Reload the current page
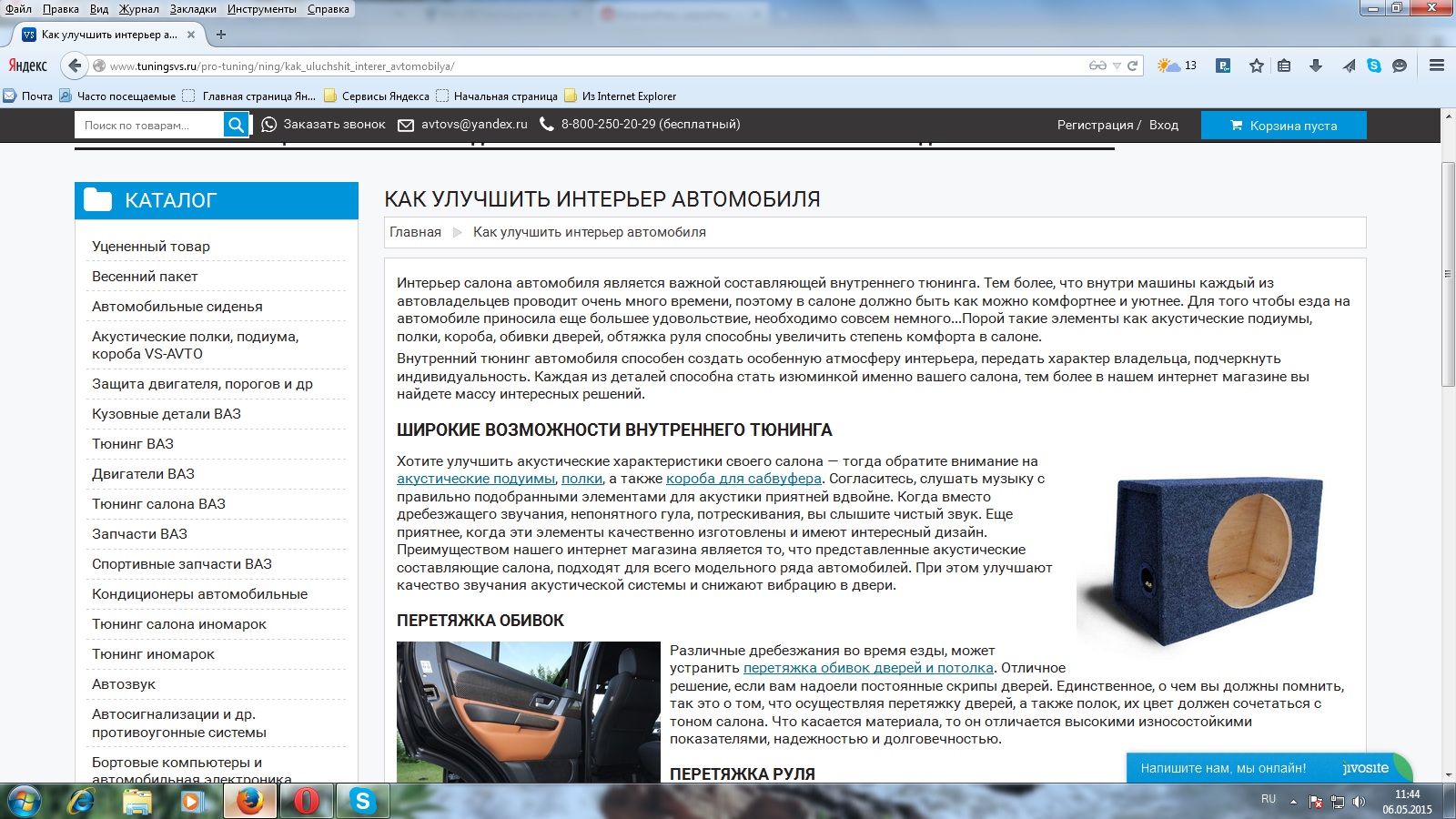1456x819 pixels. [1133, 66]
